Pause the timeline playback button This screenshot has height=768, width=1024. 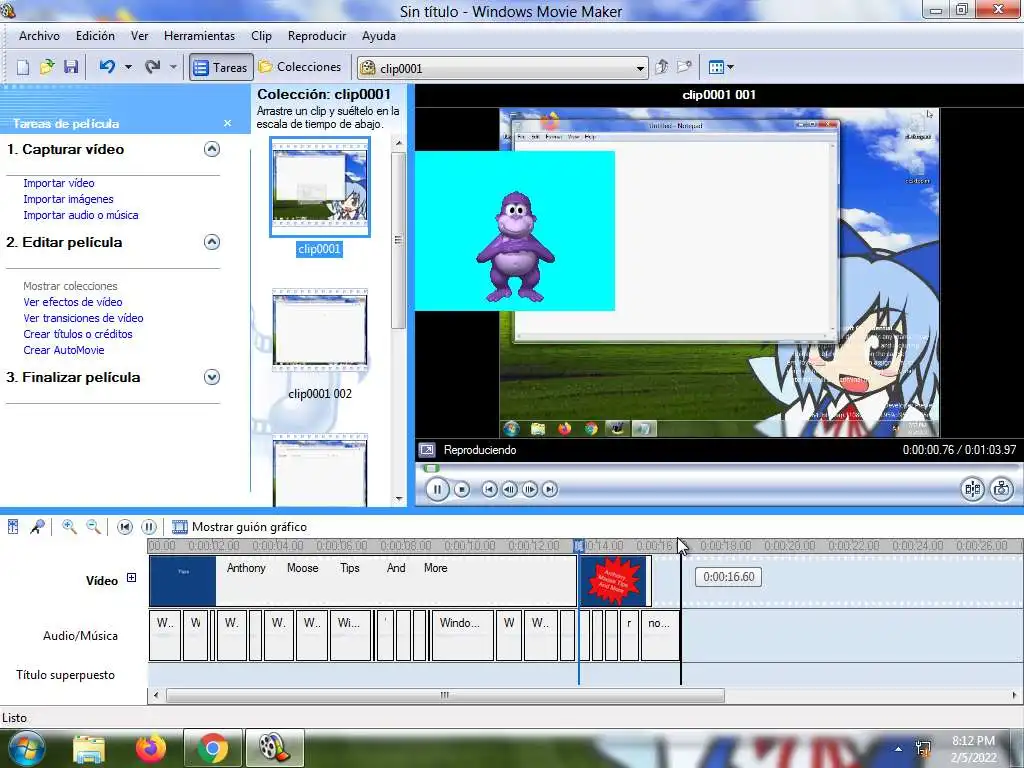pyautogui.click(x=149, y=527)
